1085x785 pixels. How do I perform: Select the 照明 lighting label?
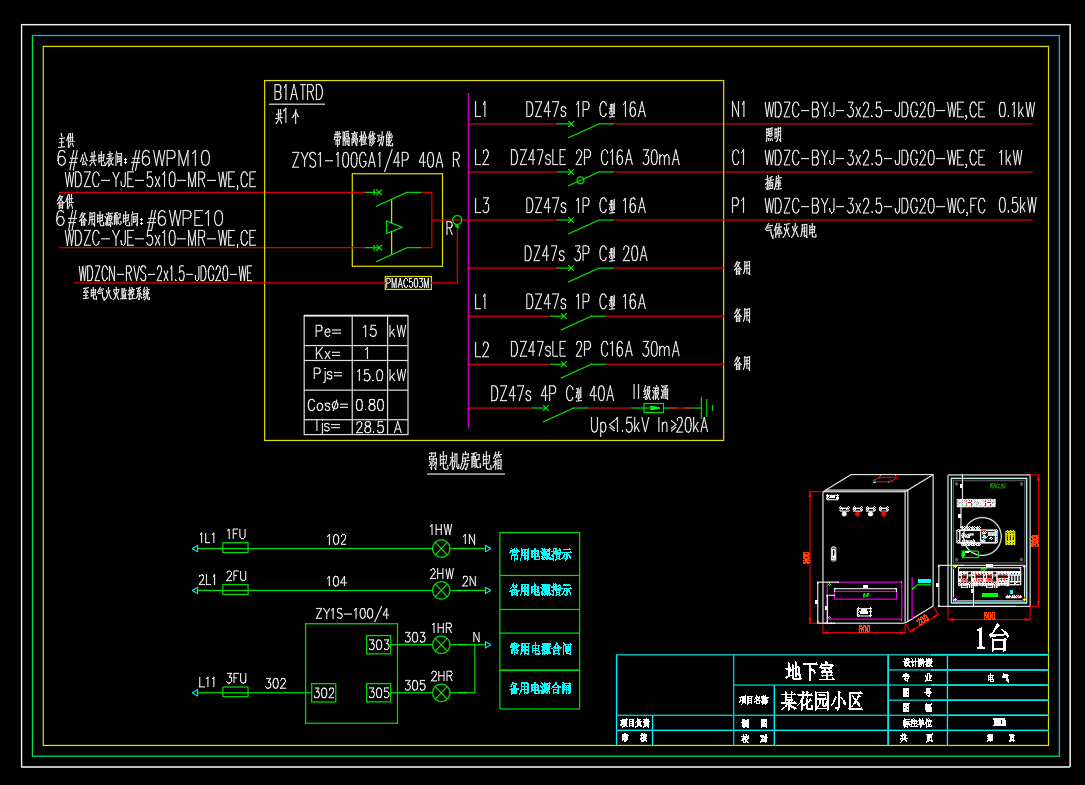tap(773, 135)
